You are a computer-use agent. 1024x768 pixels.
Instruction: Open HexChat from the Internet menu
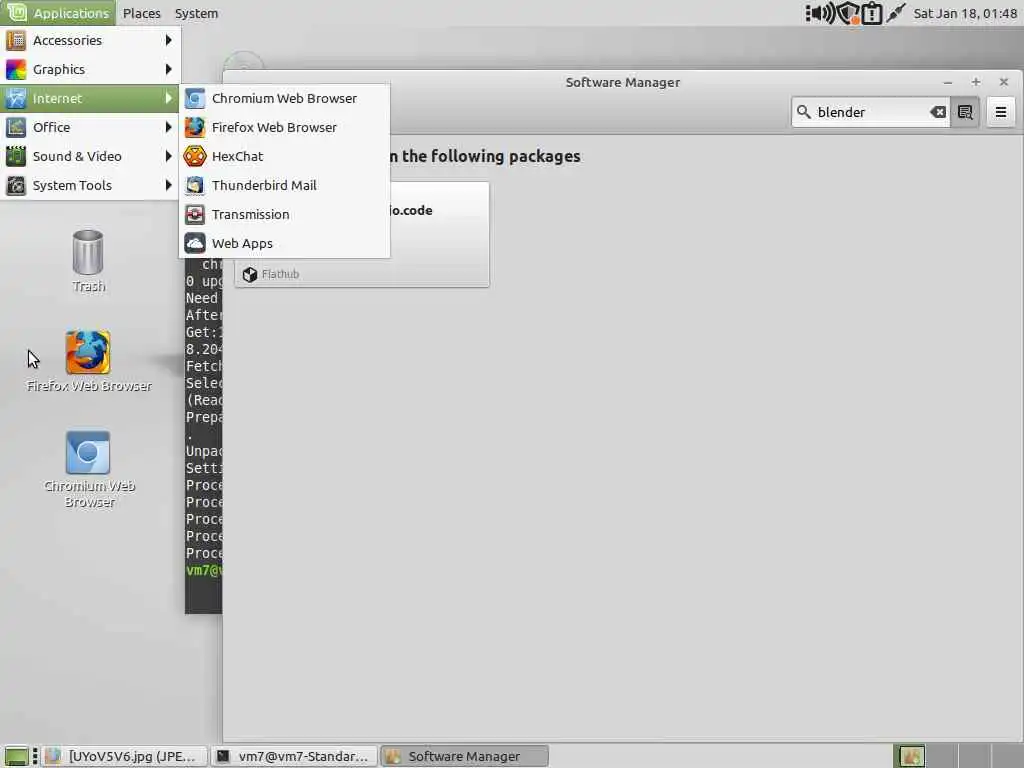(285, 157)
